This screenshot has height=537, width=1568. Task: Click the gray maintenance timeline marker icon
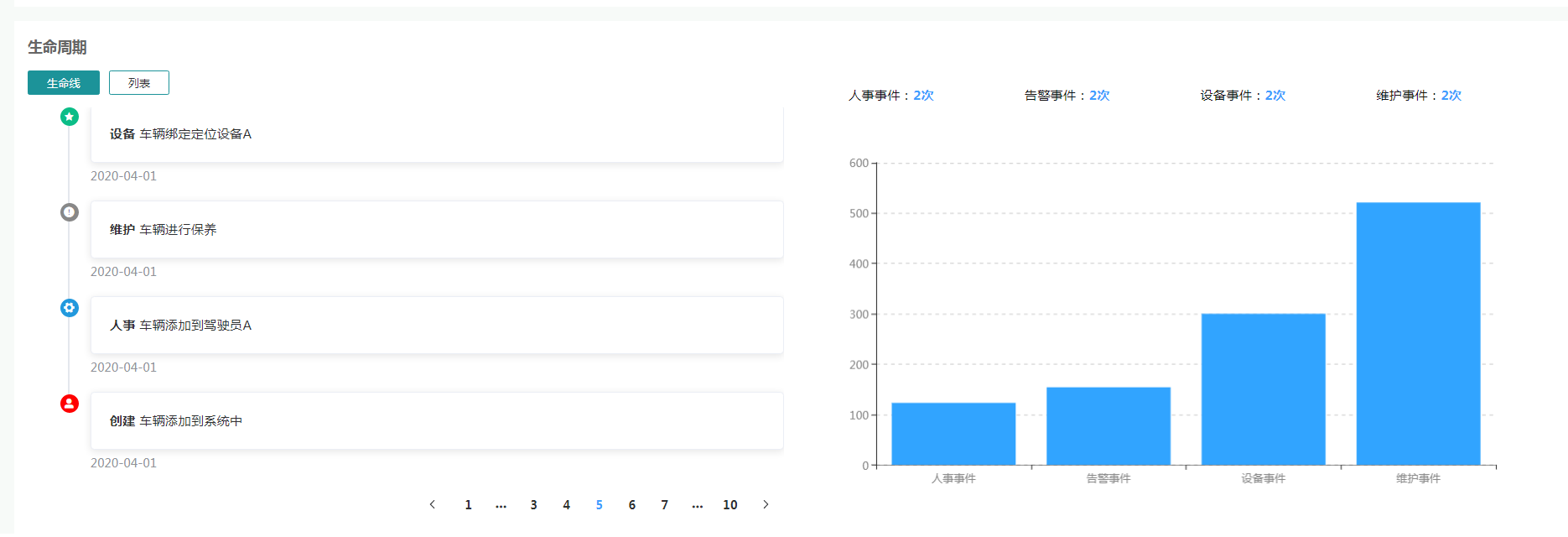coord(70,212)
